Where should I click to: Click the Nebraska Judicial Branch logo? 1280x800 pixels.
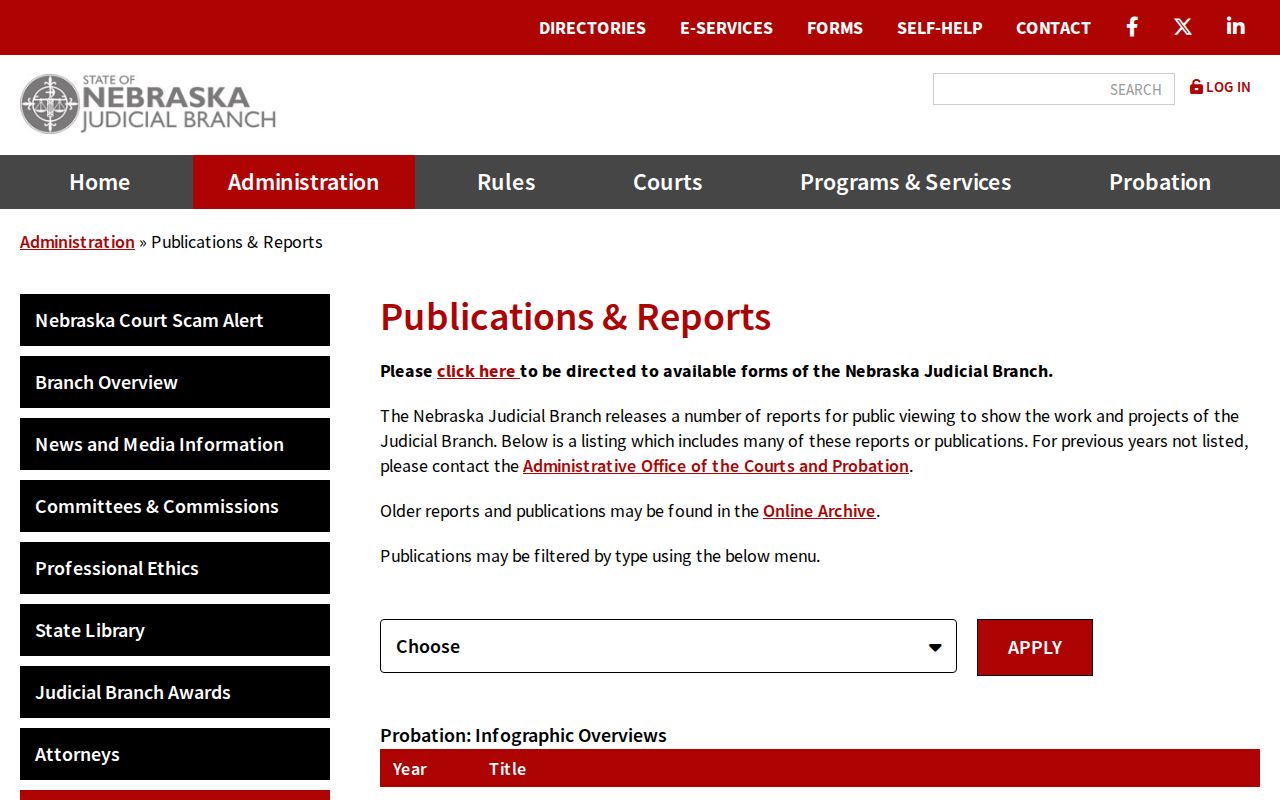(x=148, y=104)
